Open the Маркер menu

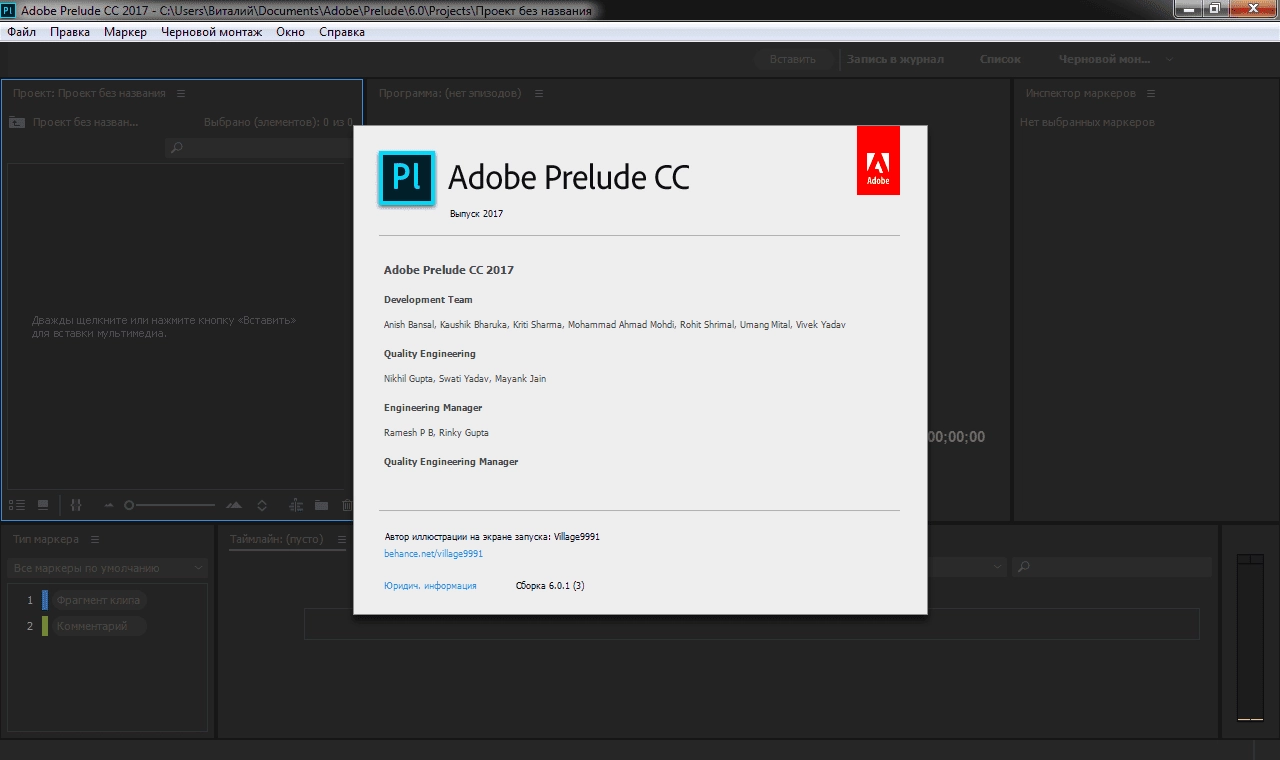[x=125, y=32]
